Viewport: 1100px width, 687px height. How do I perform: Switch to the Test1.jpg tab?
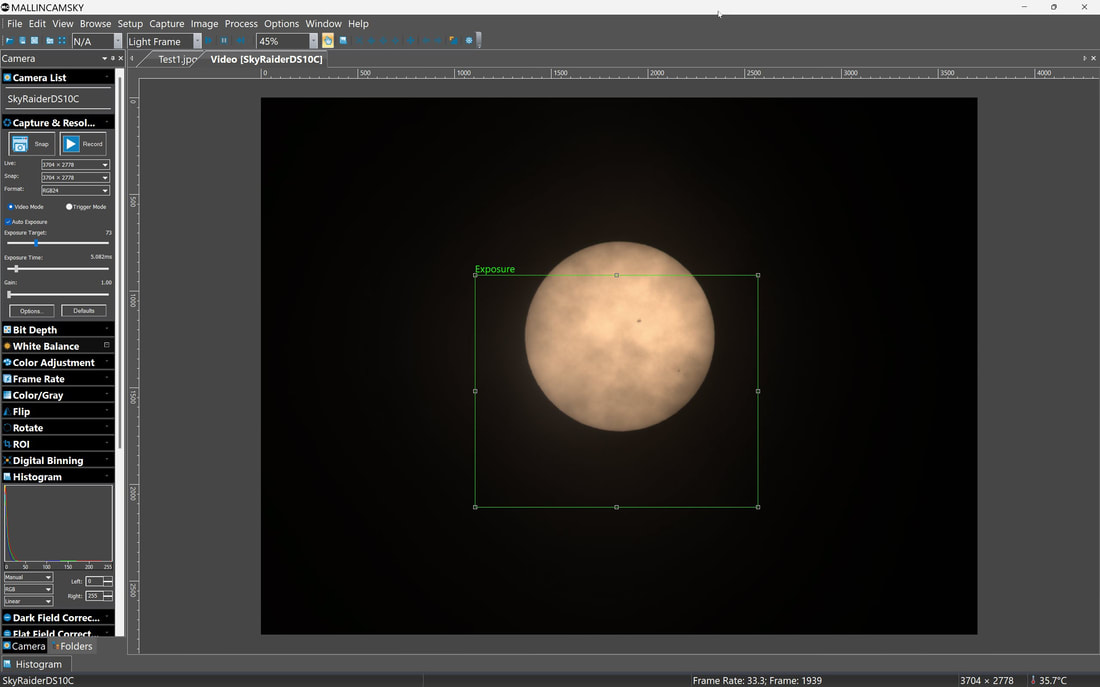(x=176, y=59)
